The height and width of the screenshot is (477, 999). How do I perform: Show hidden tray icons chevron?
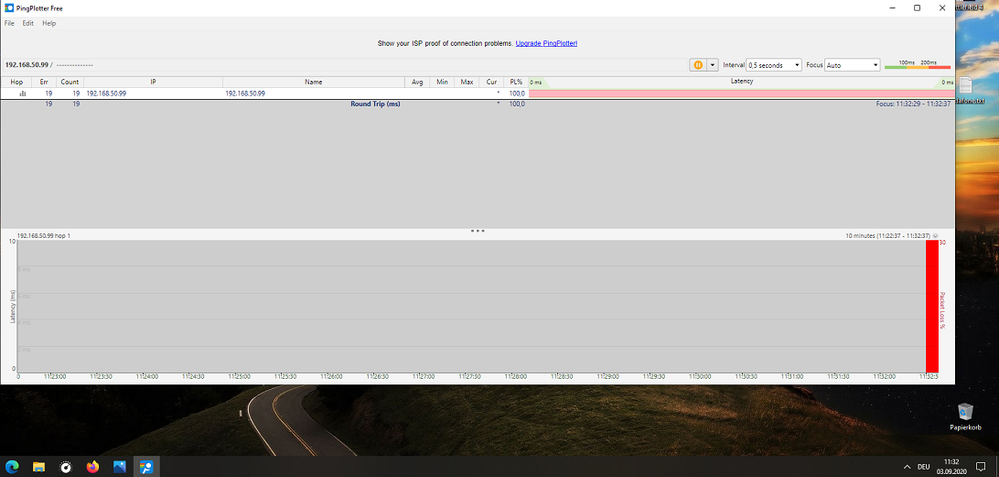tap(907, 467)
